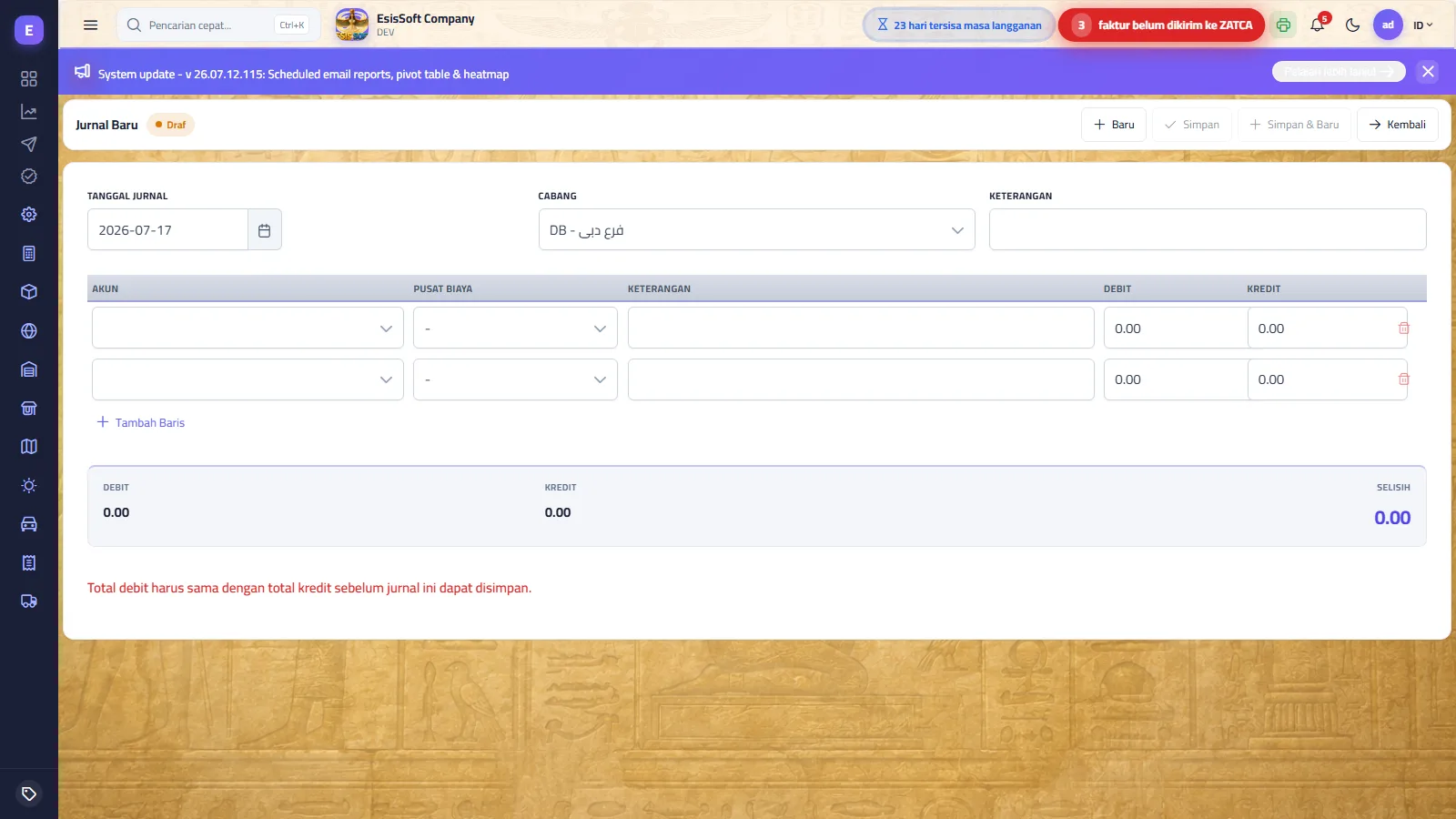Delete the first journal row
This screenshot has width=1456, height=819.
(x=1403, y=328)
